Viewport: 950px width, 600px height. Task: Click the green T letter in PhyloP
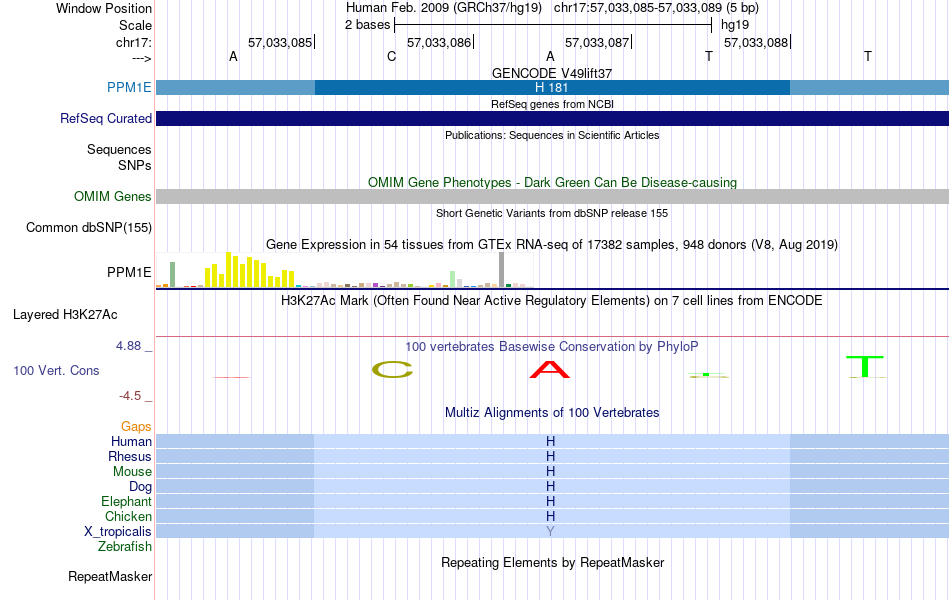865,367
